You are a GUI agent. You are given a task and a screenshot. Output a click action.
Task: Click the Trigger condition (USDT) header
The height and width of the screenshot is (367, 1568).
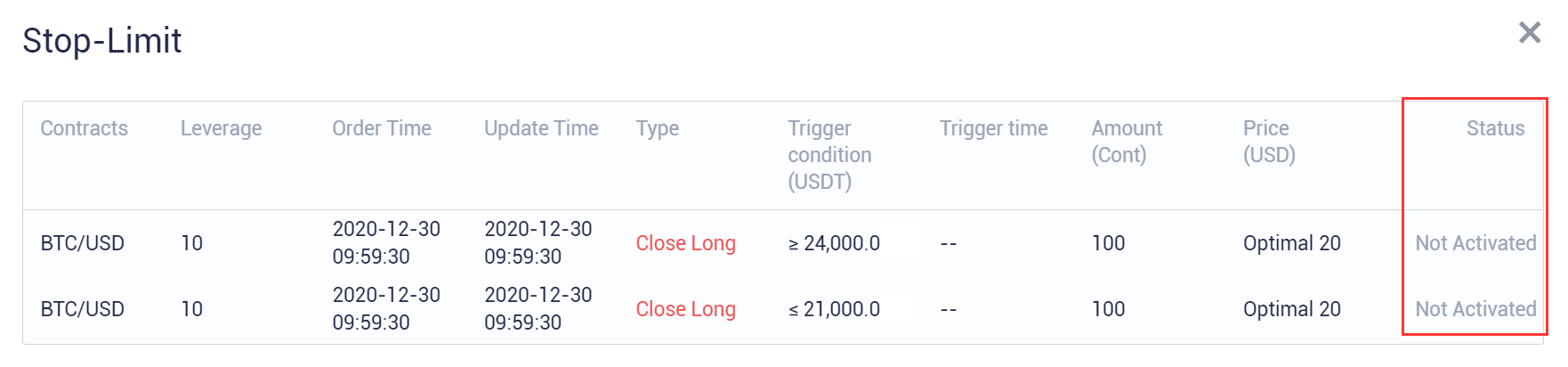click(829, 155)
